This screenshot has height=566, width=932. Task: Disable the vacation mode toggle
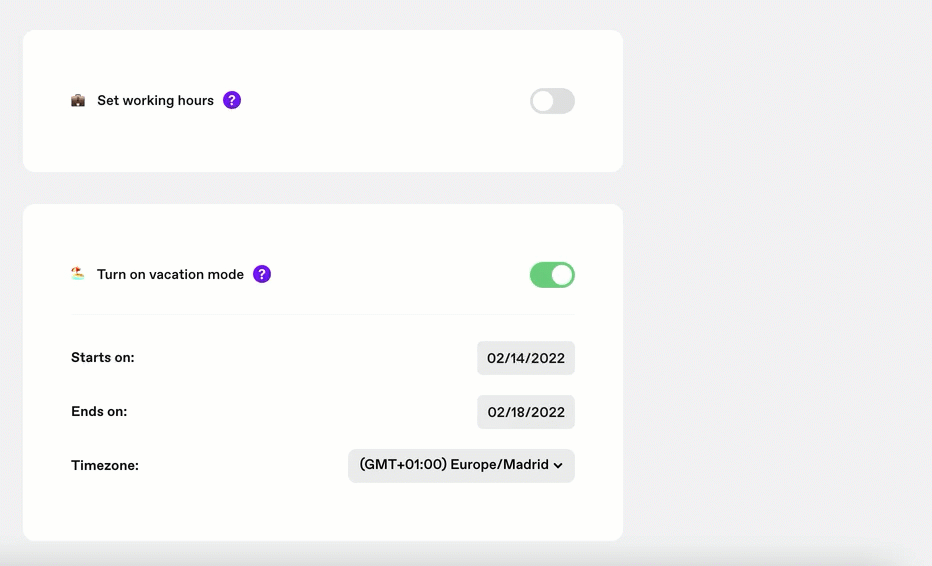tap(552, 275)
